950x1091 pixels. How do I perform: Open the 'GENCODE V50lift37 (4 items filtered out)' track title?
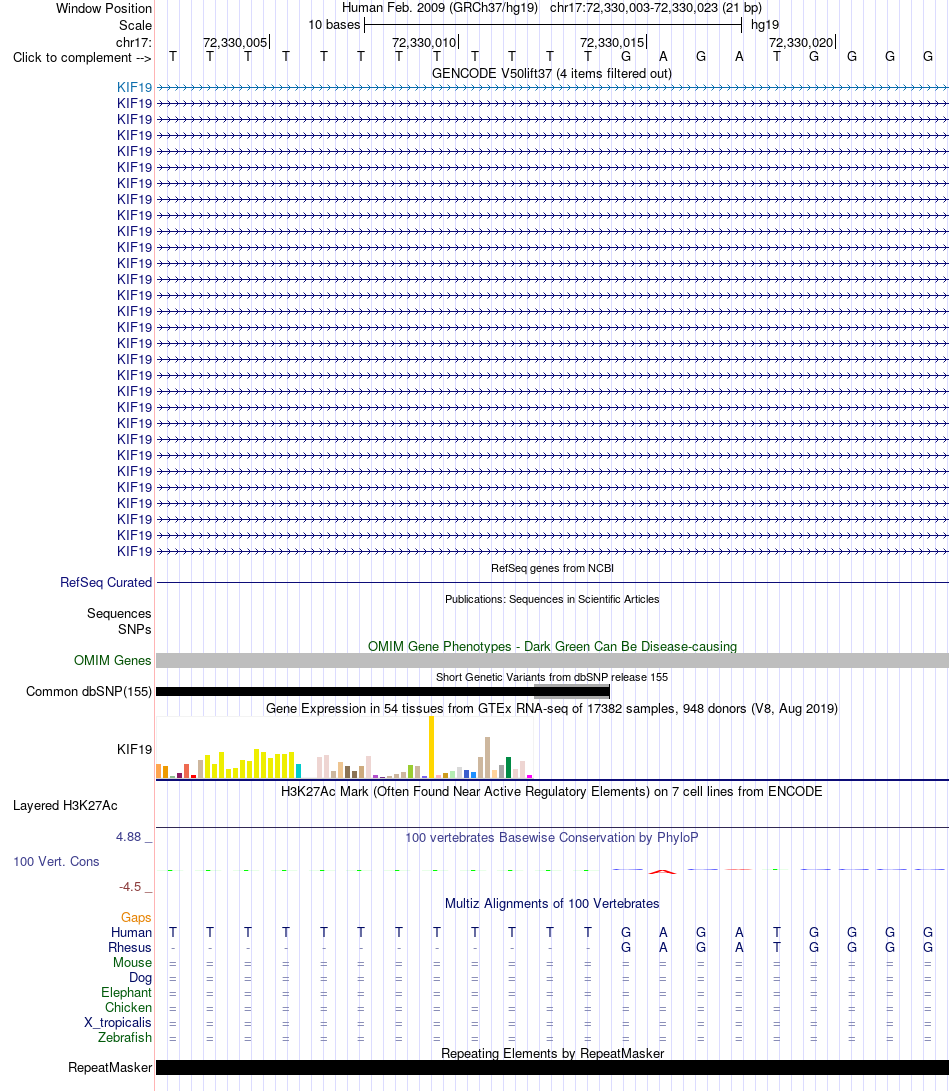[552, 74]
